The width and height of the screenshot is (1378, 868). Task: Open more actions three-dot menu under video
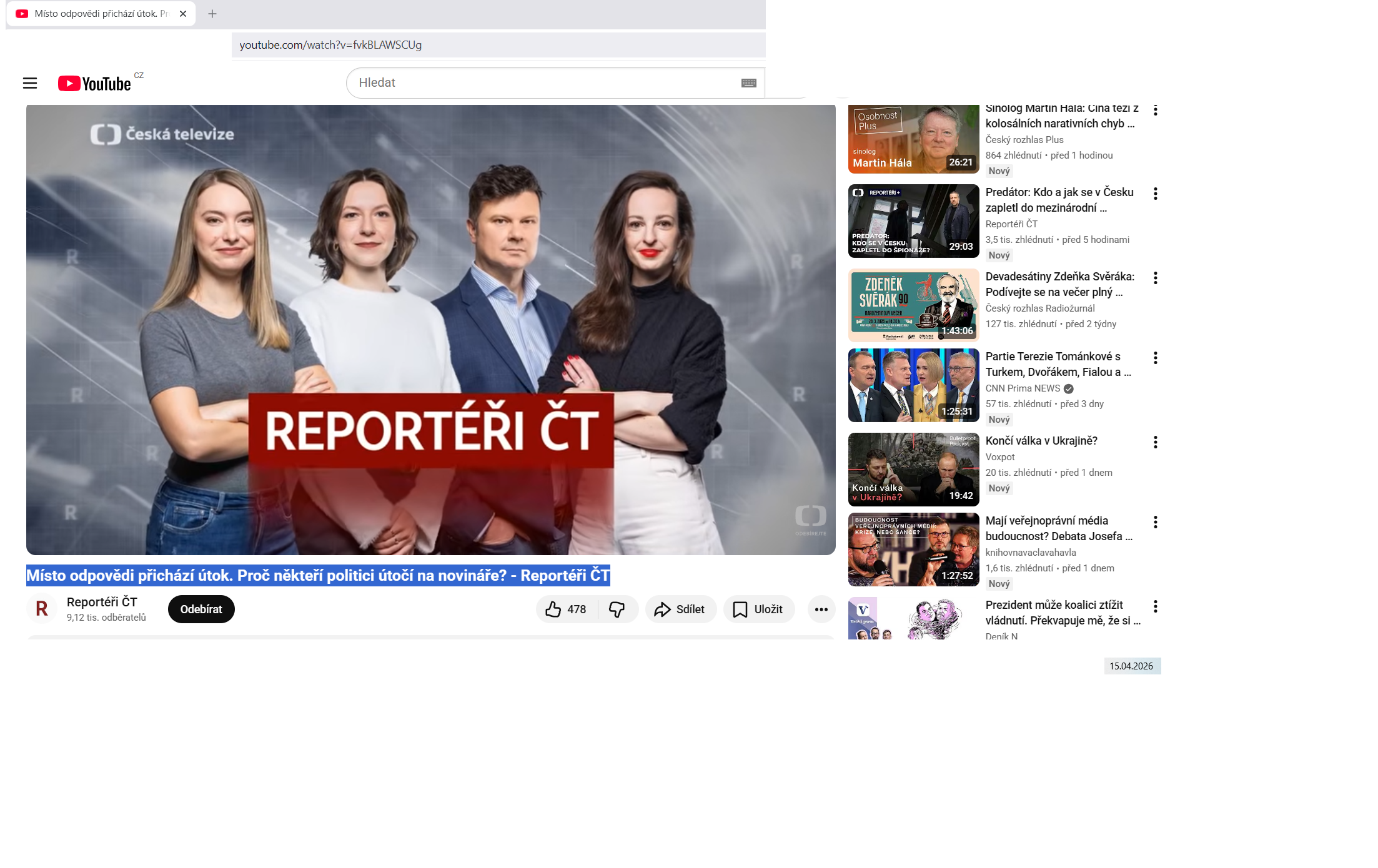pos(821,609)
